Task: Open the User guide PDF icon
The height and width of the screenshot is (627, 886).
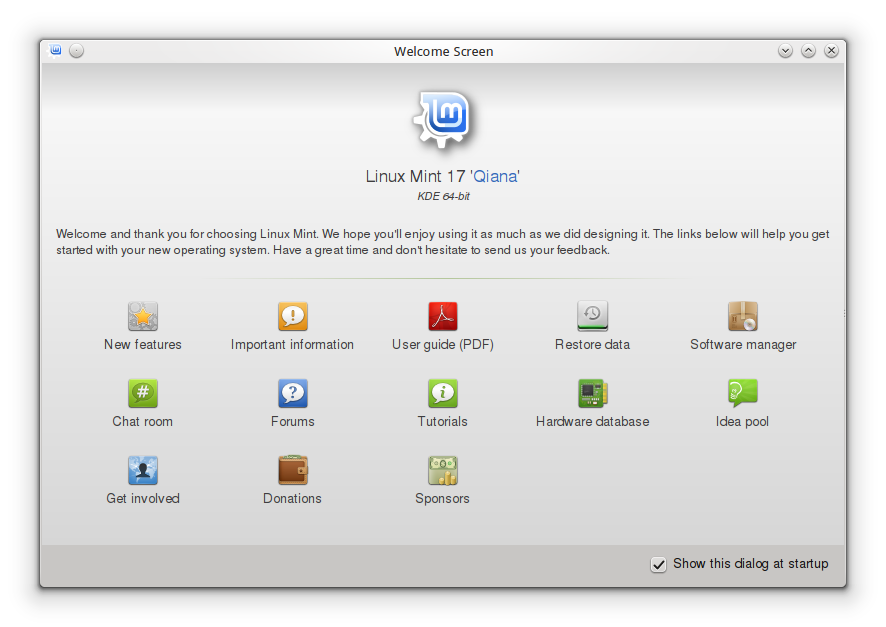Action: click(442, 316)
